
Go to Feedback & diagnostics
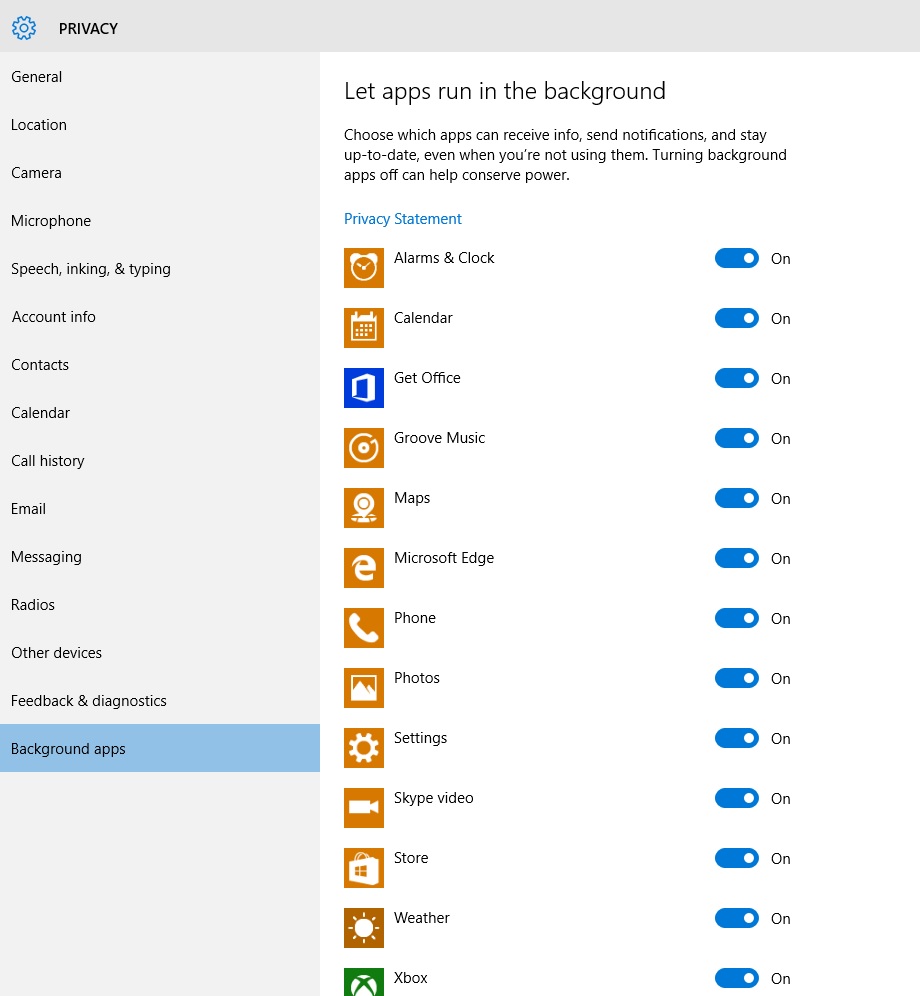coord(159,701)
